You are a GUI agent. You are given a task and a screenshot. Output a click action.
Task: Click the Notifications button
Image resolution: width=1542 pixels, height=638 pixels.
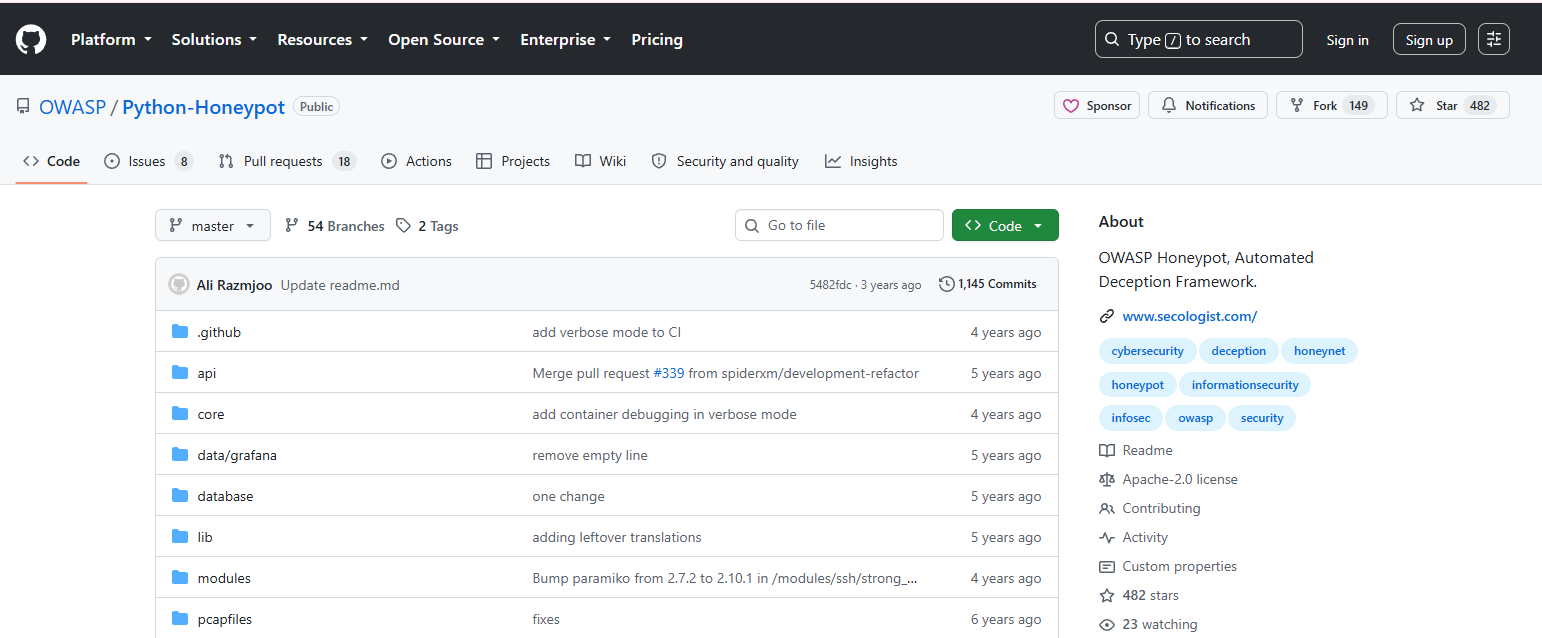tap(1208, 105)
